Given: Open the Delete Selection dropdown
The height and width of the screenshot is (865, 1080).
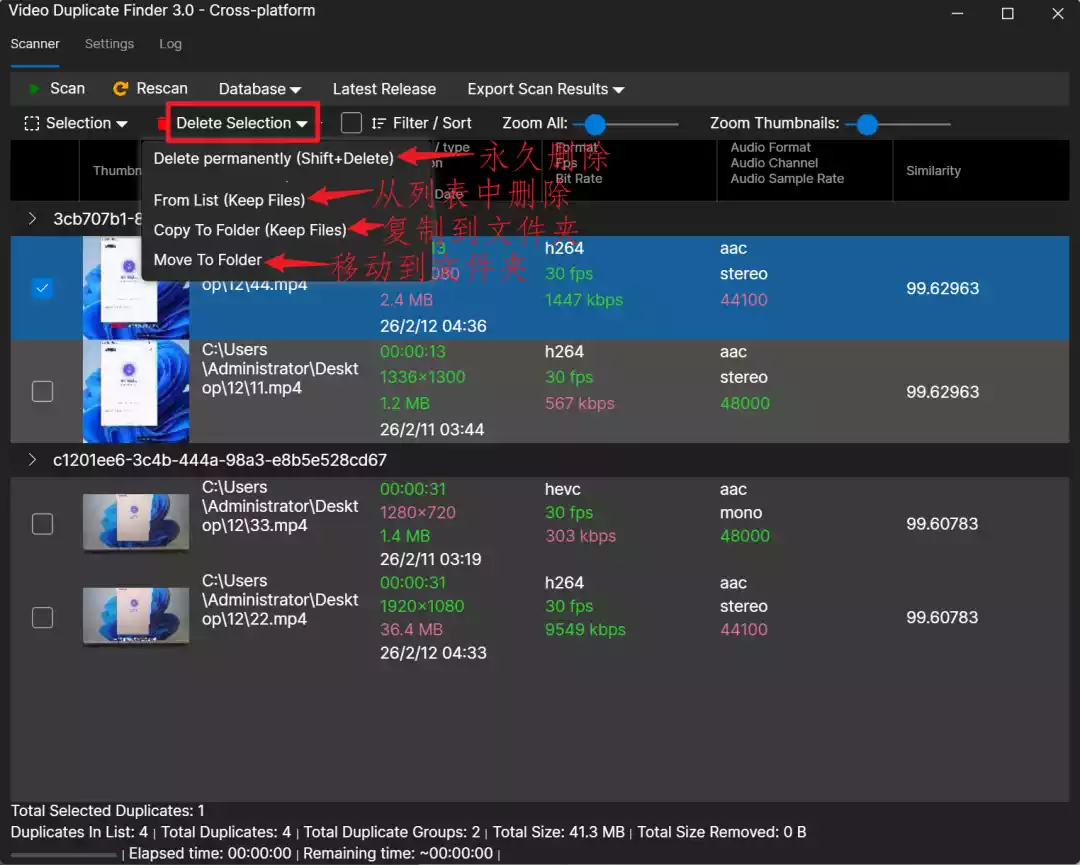Looking at the screenshot, I should point(242,123).
